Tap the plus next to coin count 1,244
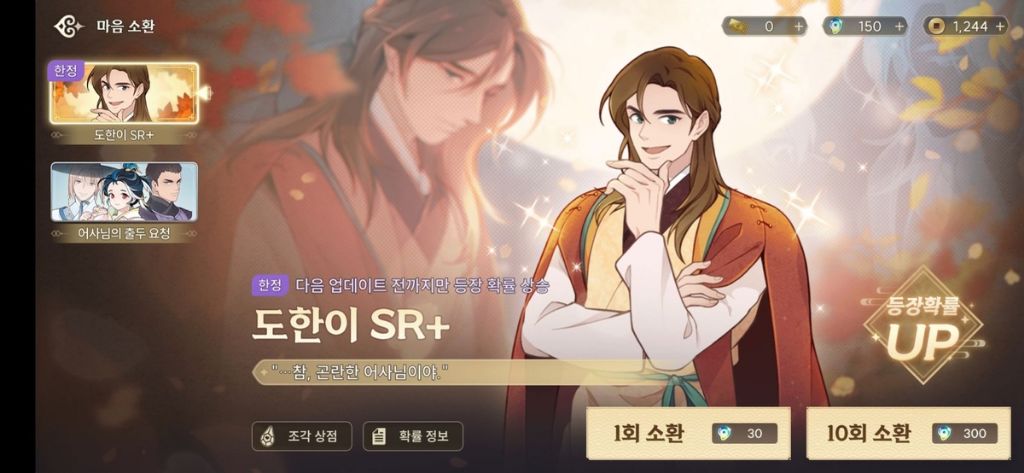1024x473 pixels. tap(1000, 26)
